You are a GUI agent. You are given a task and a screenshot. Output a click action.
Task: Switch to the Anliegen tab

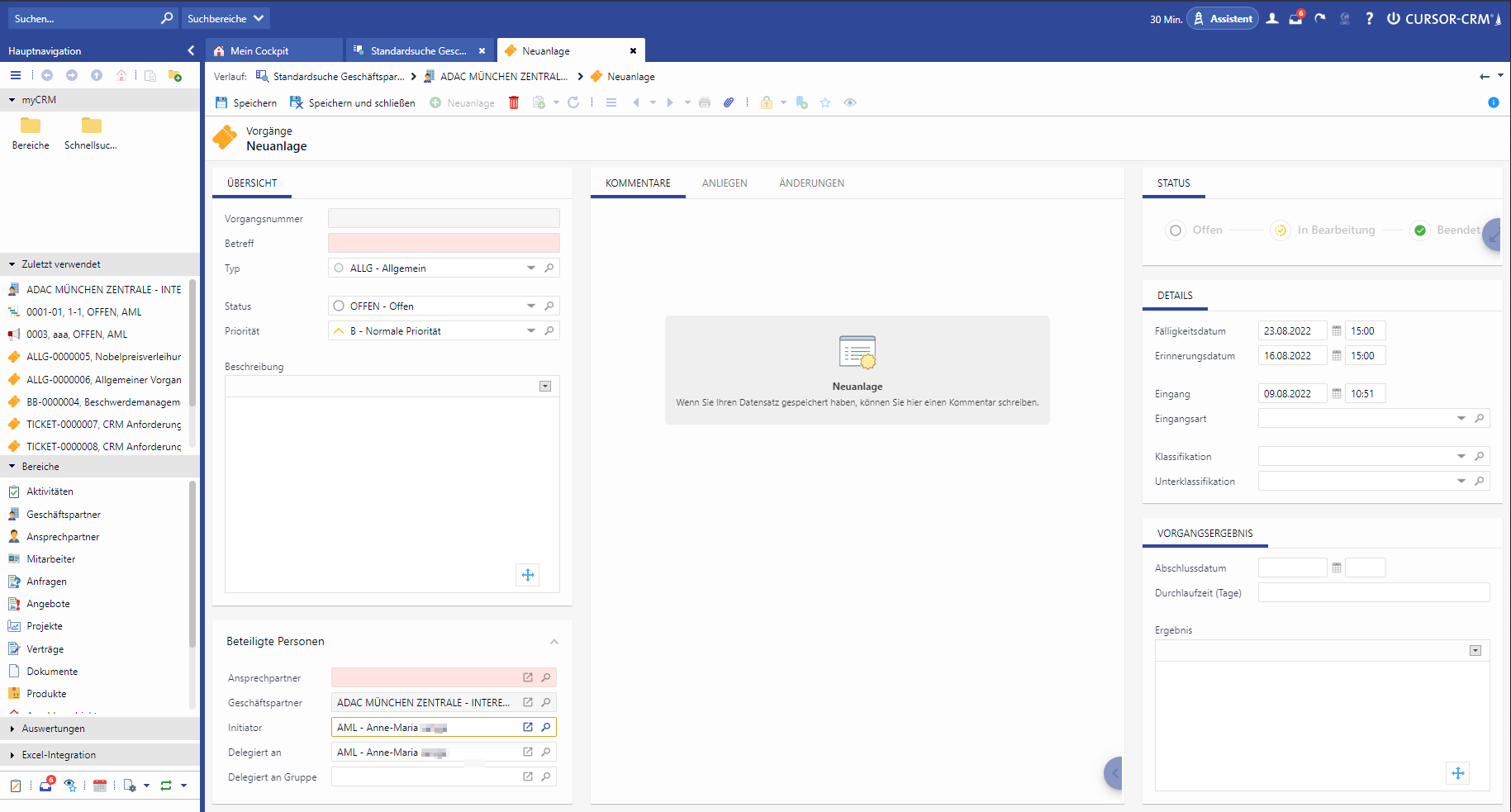coord(725,183)
